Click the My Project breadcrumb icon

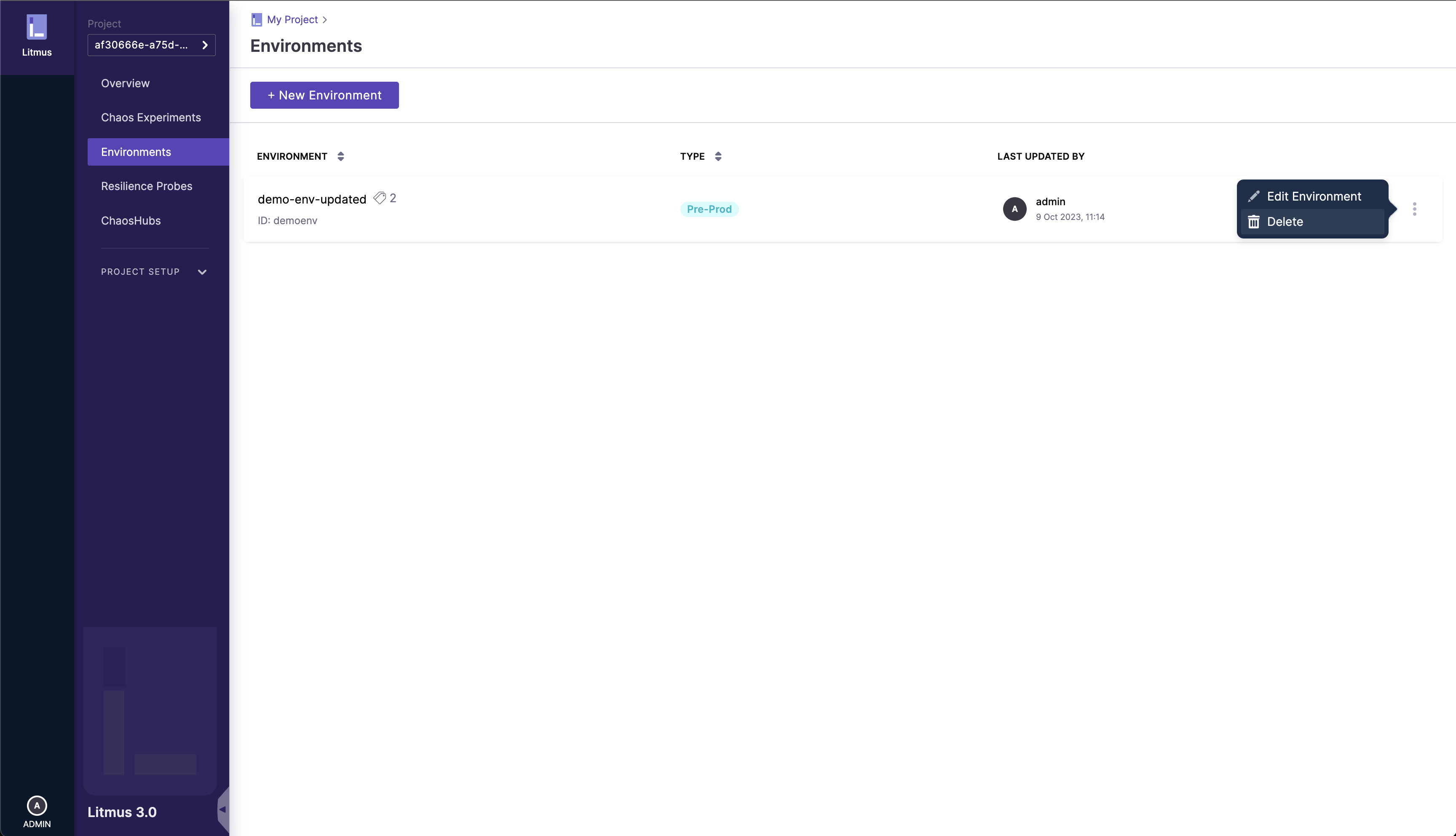click(x=257, y=19)
